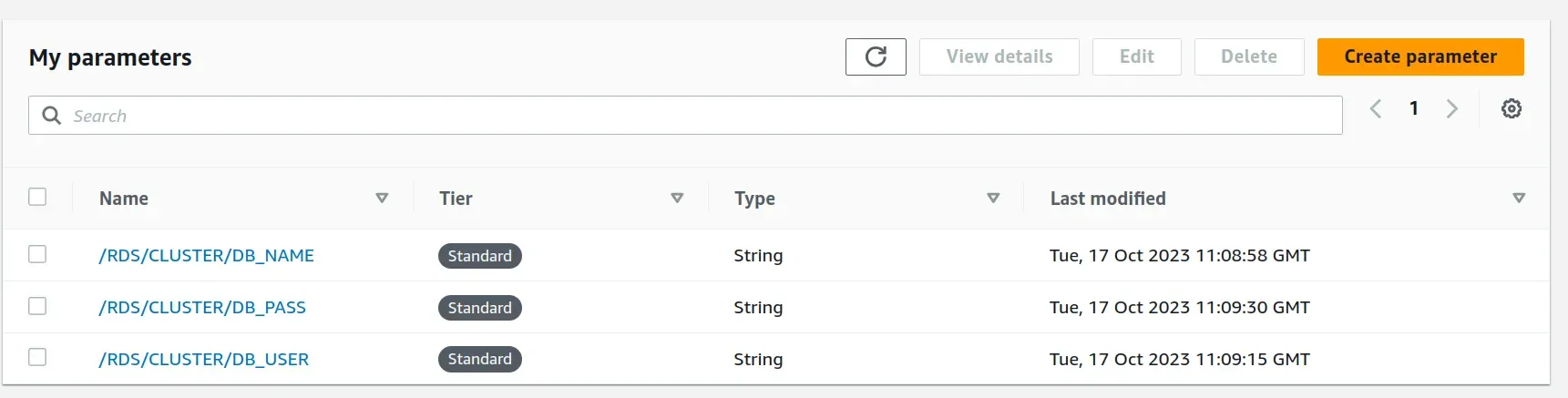The image size is (1568, 398).
Task: Check the /RDS/CLUSTER/DB_PASS row checkbox
Action: coord(37,306)
